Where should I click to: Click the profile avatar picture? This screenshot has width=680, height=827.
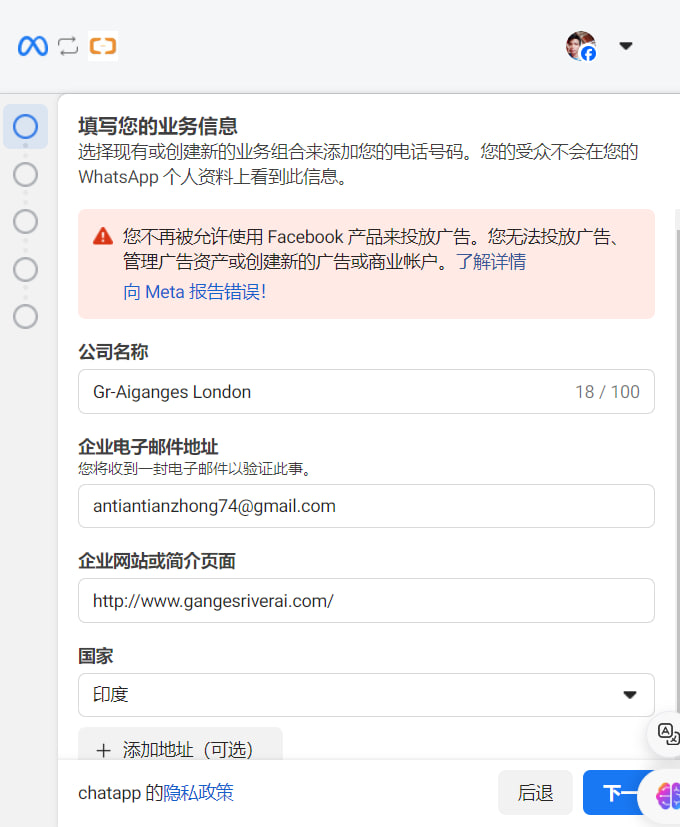[x=580, y=46]
